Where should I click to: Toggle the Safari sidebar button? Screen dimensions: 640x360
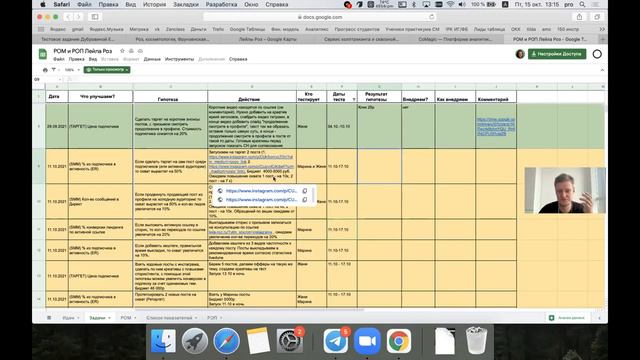(95, 17)
